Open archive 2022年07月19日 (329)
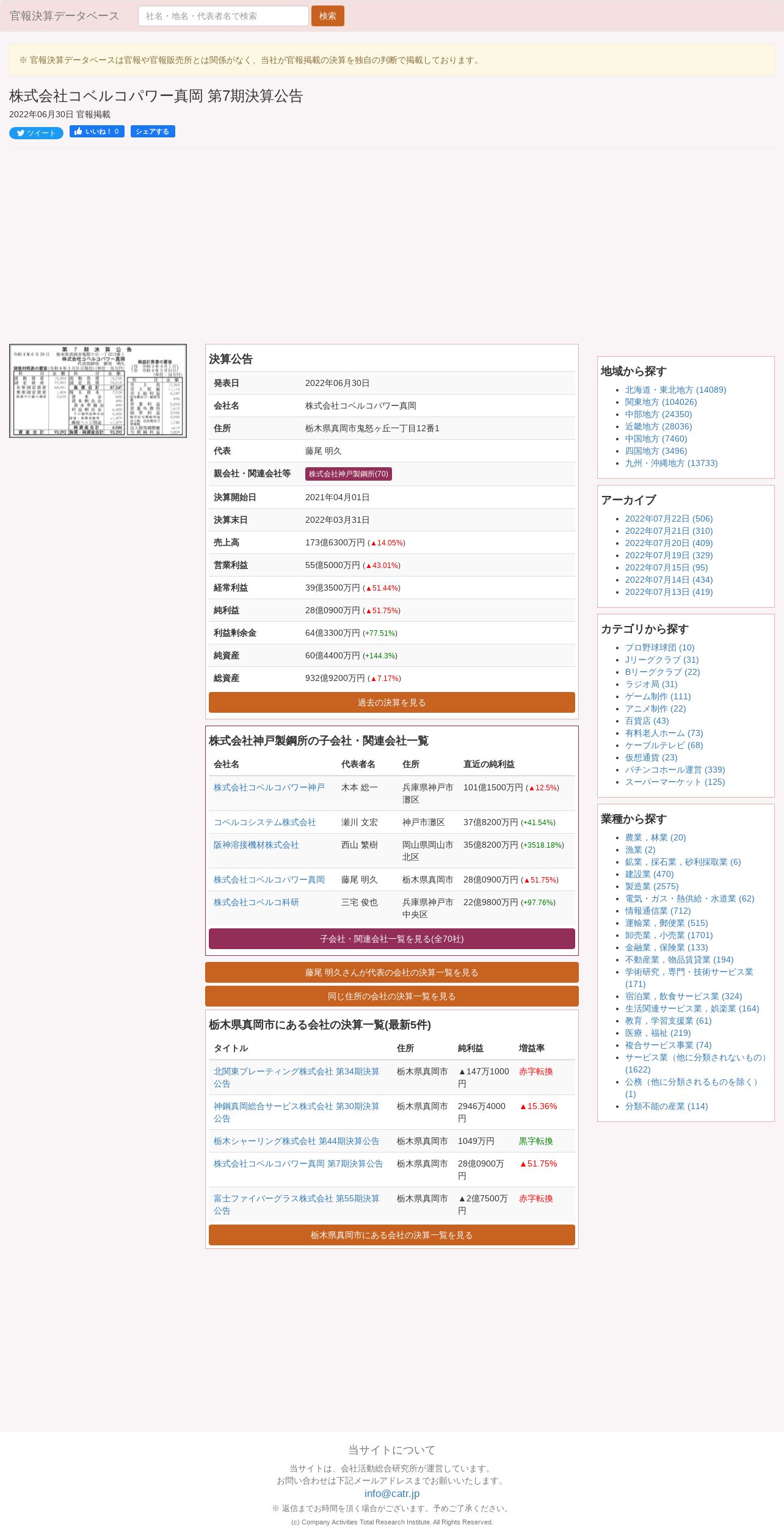 669,555
